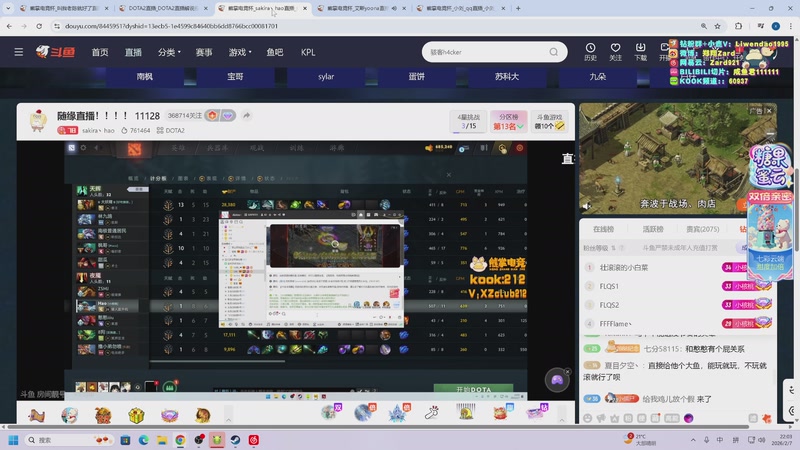Open the DOTA2 category link
The width and height of the screenshot is (800, 450).
[x=170, y=131]
